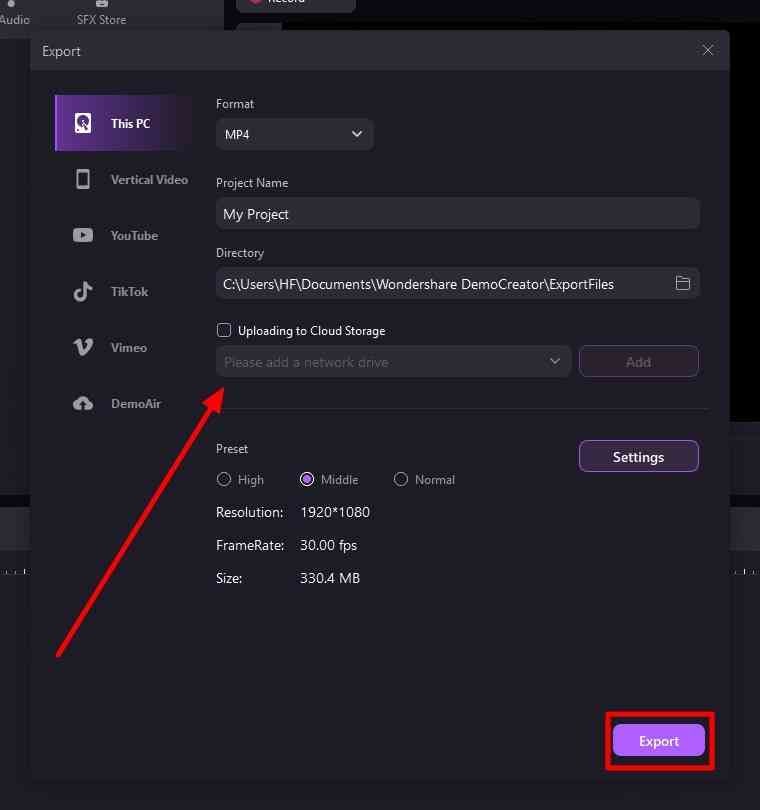This screenshot has width=760, height=810.
Task: Click the Project Name text field
Action: point(457,214)
